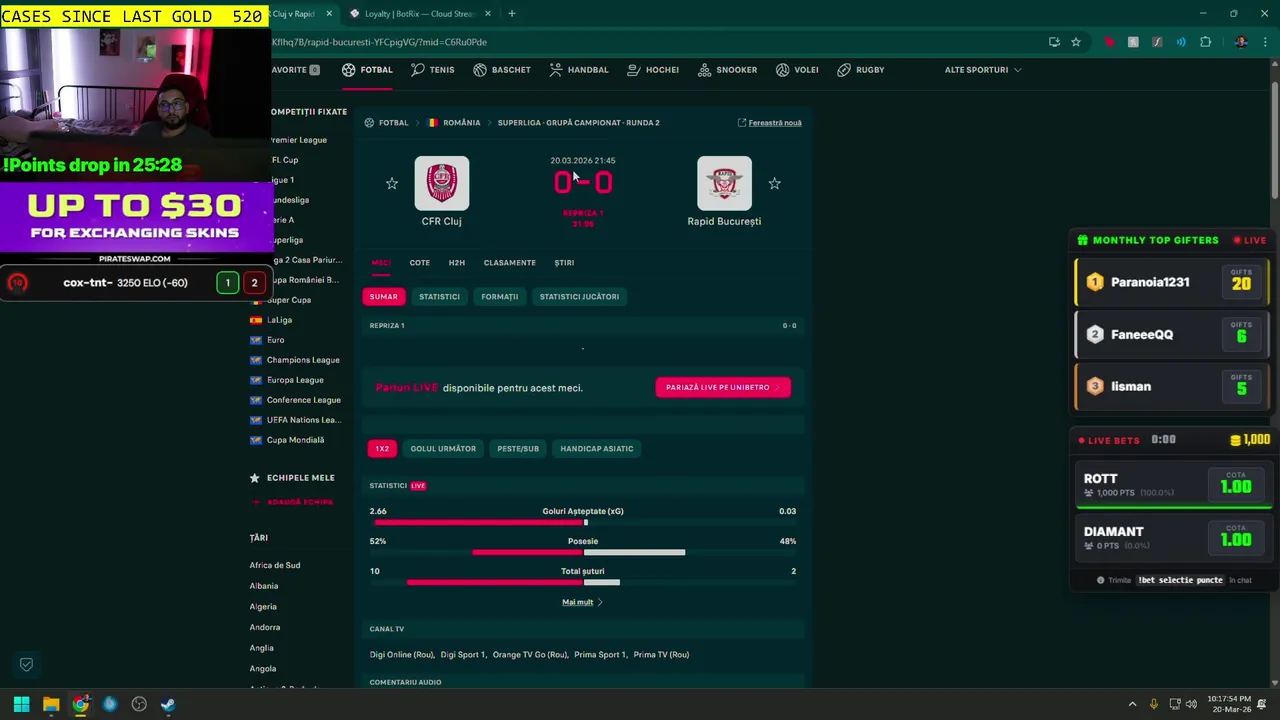
Task: Favorite CFR Cluj with the star icon
Action: [x=392, y=183]
